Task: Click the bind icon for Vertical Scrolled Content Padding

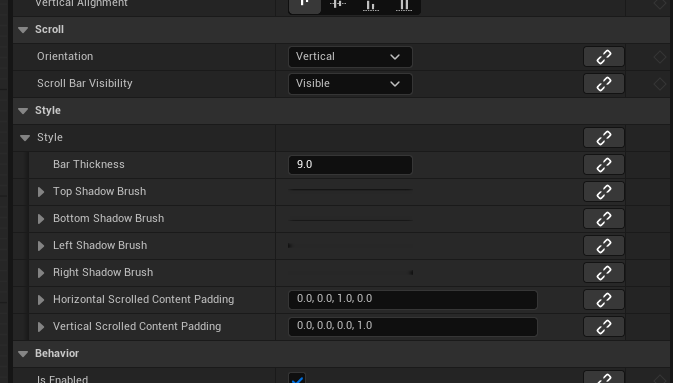Action: 603,327
